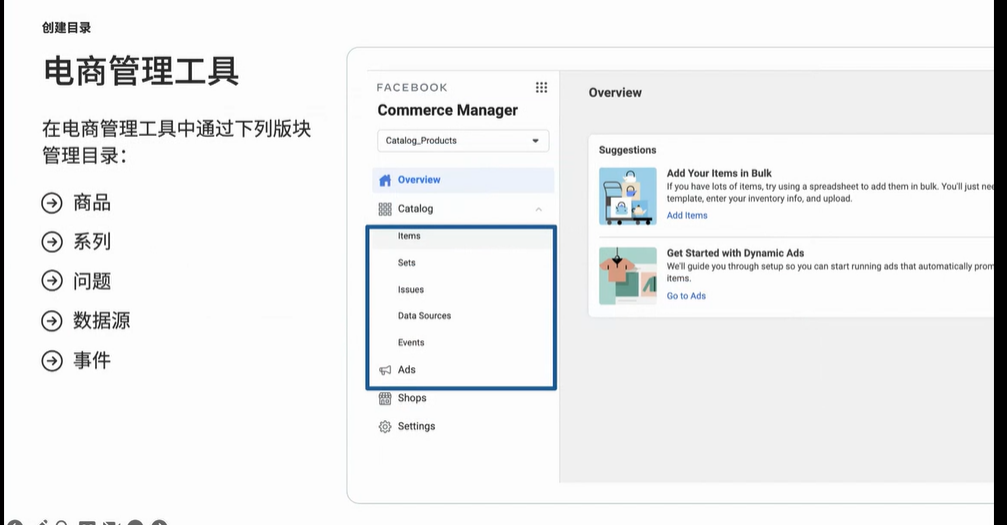
Task: Open the Facebook apps grid menu
Action: tap(541, 87)
